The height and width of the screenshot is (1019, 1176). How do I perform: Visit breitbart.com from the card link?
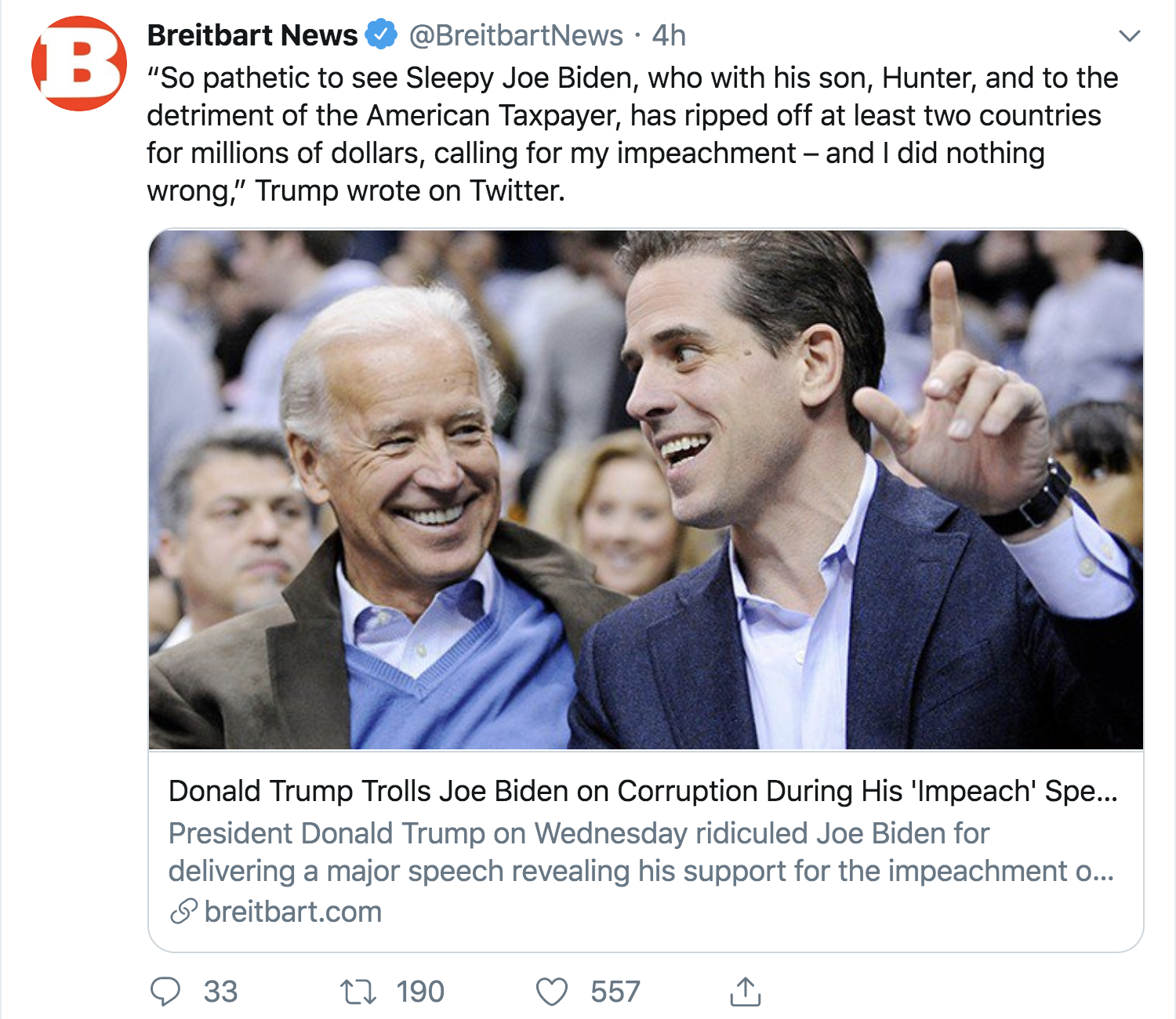[290, 911]
